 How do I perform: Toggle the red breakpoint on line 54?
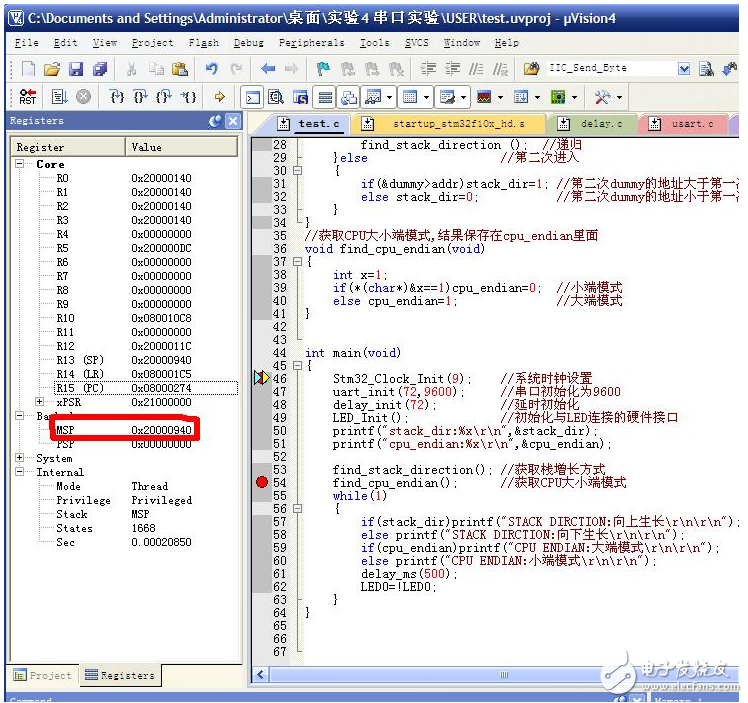tap(262, 483)
